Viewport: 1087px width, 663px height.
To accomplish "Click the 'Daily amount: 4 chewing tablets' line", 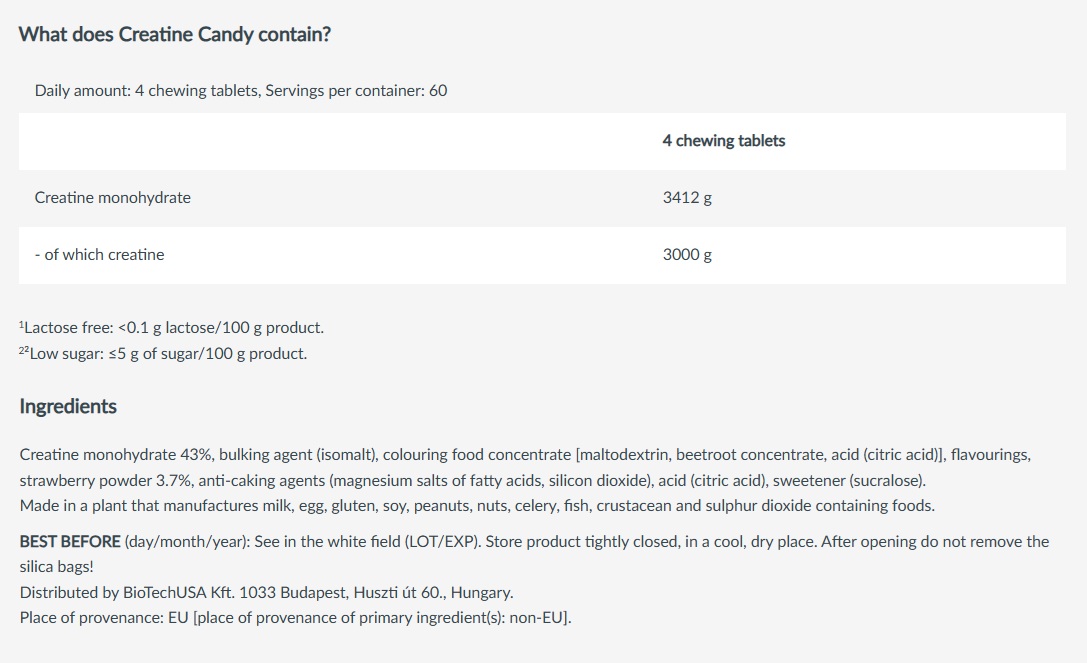I will [147, 91].
